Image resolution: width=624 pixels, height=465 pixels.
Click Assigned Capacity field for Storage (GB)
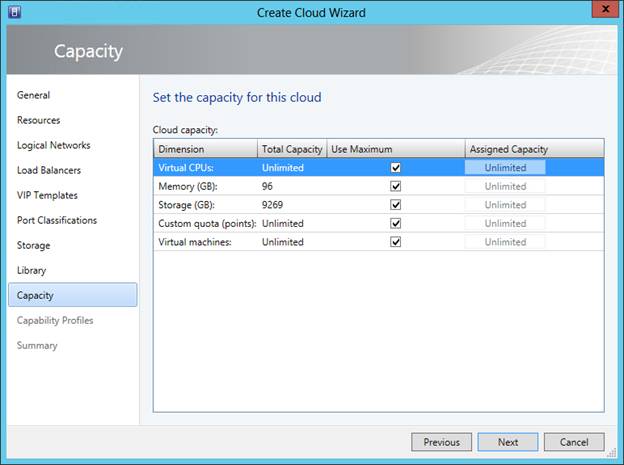click(505, 205)
